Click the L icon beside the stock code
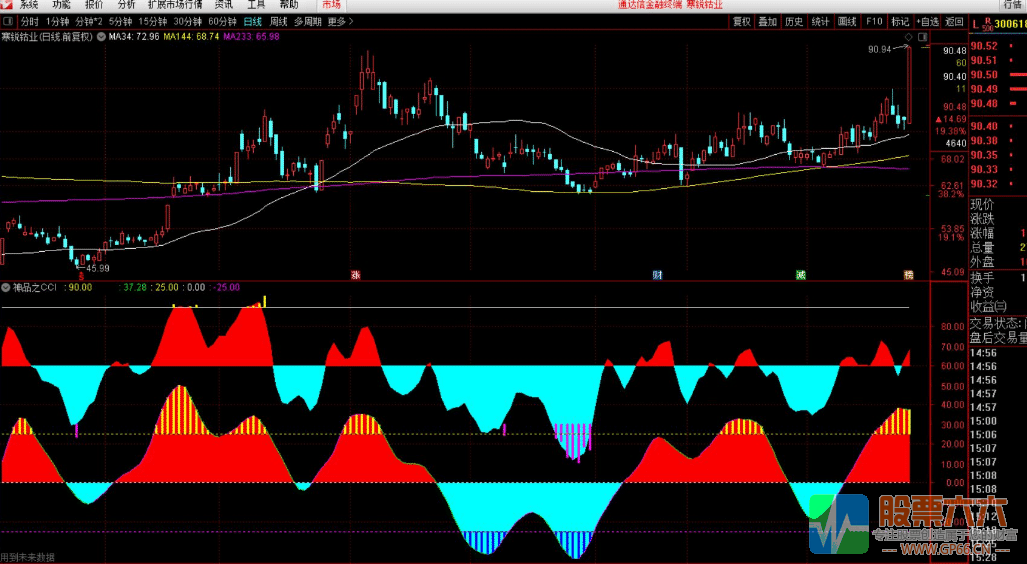The image size is (1027, 564). 975,25
